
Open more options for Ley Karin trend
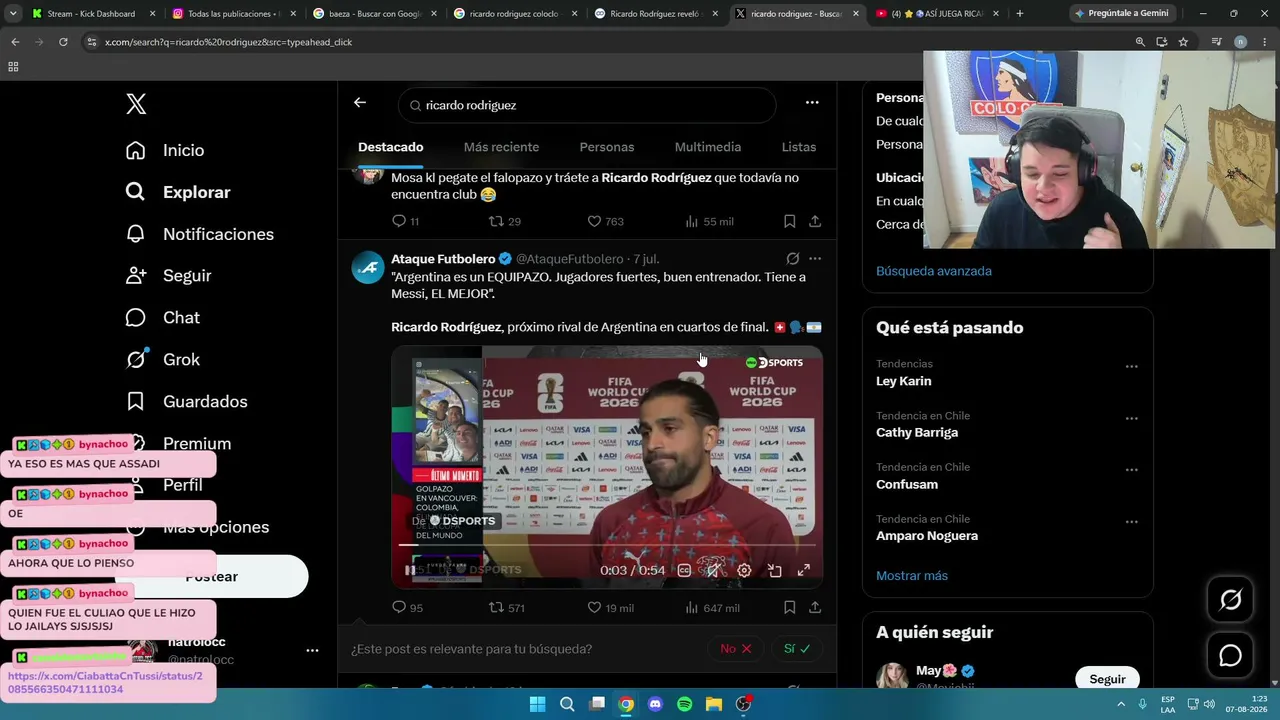(1131, 367)
